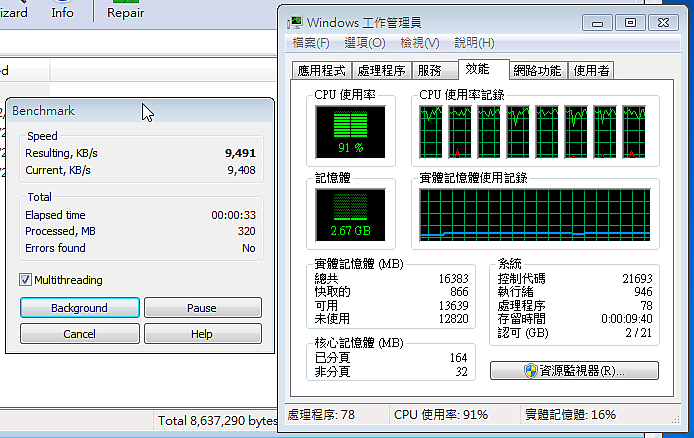Select the 效能 tab
Viewport: 694px width, 438px height.
483,69
